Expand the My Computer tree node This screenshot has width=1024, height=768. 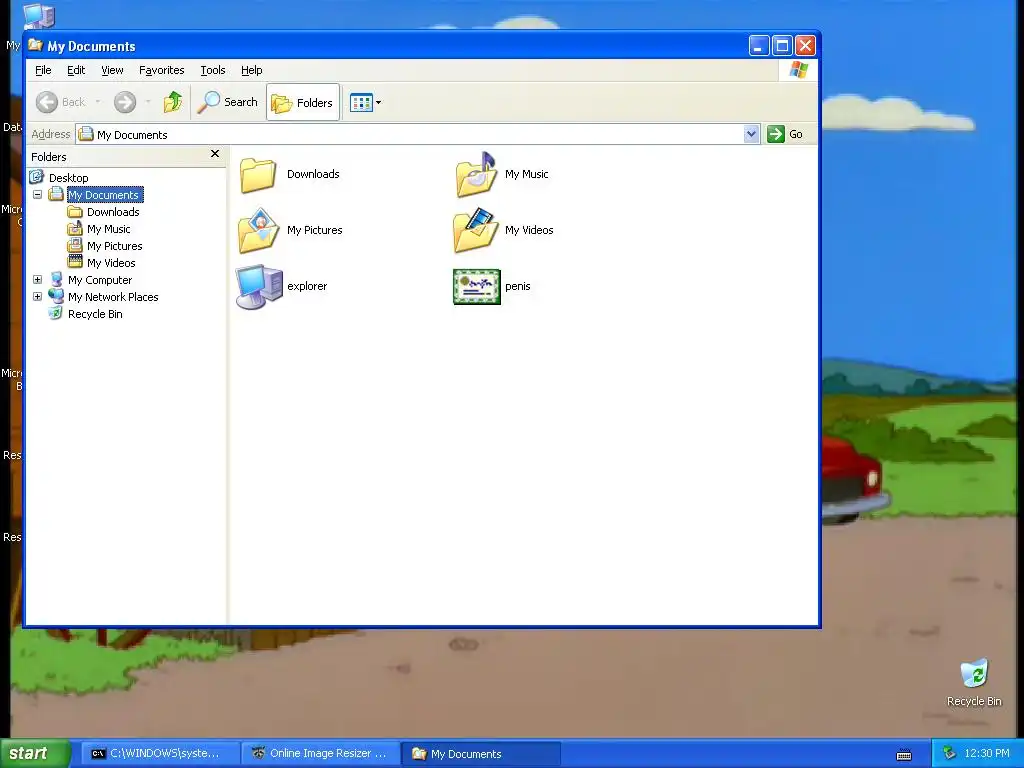coord(37,280)
